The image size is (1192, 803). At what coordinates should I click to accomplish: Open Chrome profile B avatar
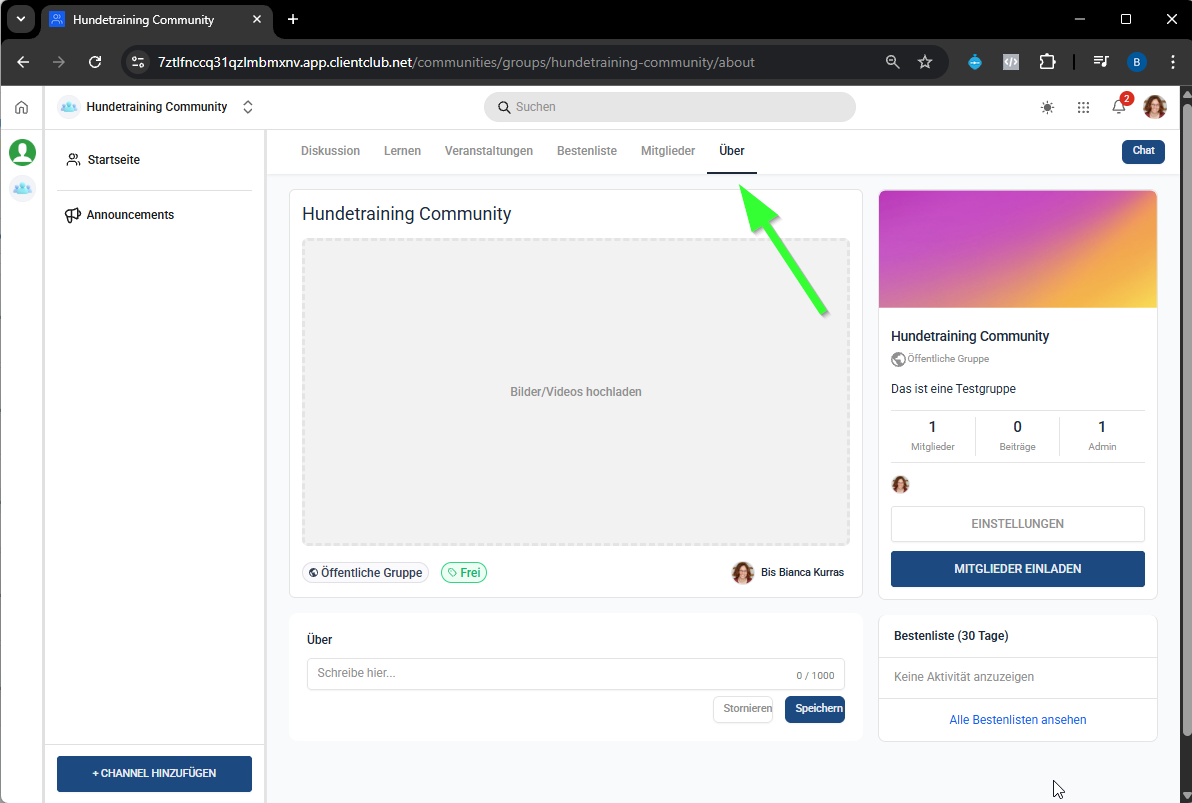click(x=1137, y=62)
